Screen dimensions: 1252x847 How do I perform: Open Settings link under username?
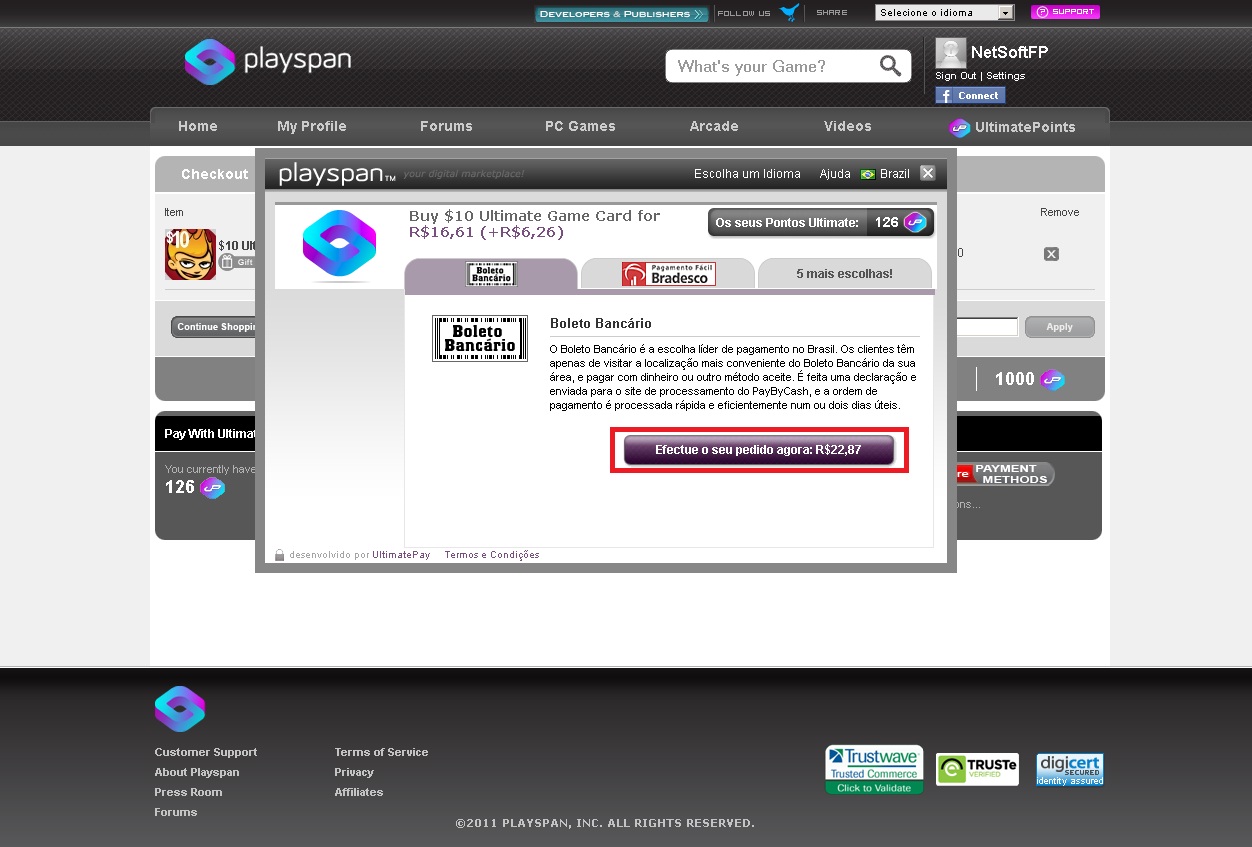pyautogui.click(x=1005, y=76)
